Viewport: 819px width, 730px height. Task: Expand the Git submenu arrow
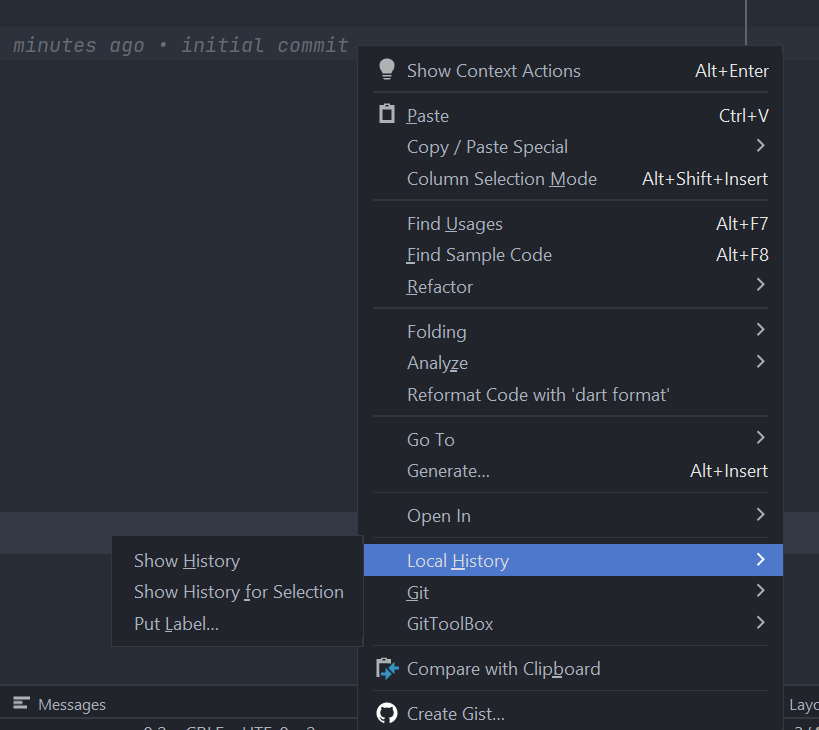click(x=760, y=592)
